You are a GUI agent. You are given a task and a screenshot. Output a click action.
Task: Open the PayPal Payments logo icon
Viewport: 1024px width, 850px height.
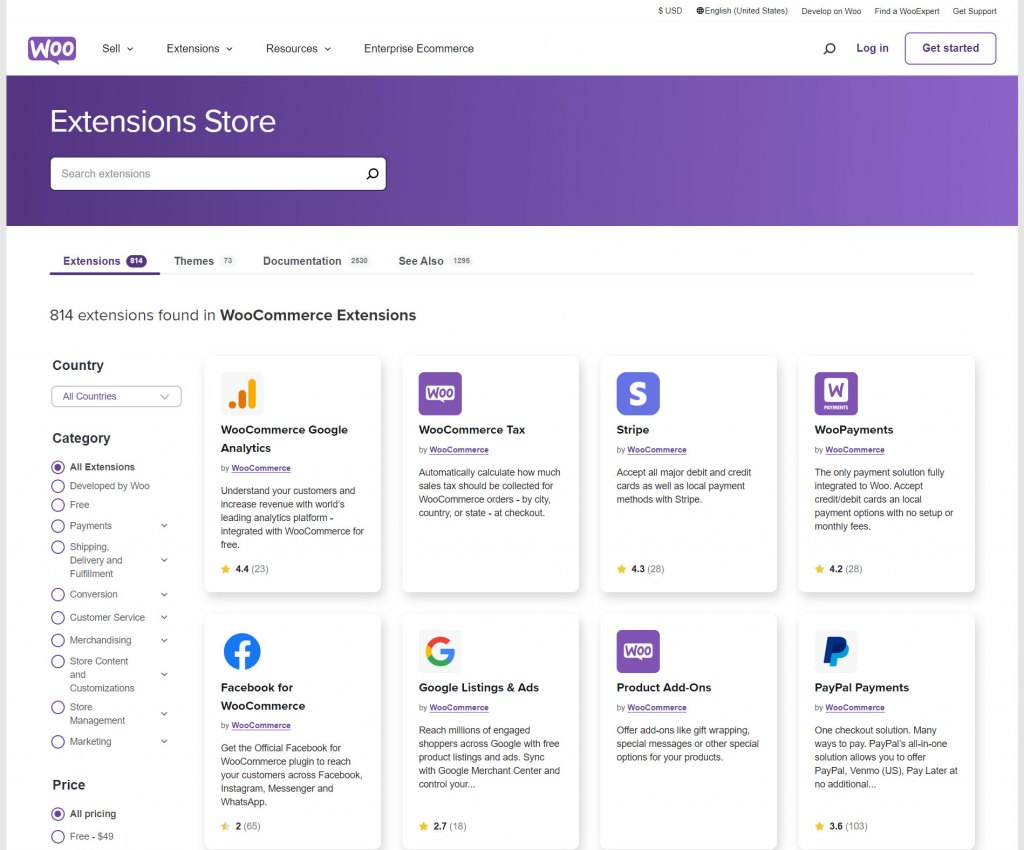(x=836, y=652)
